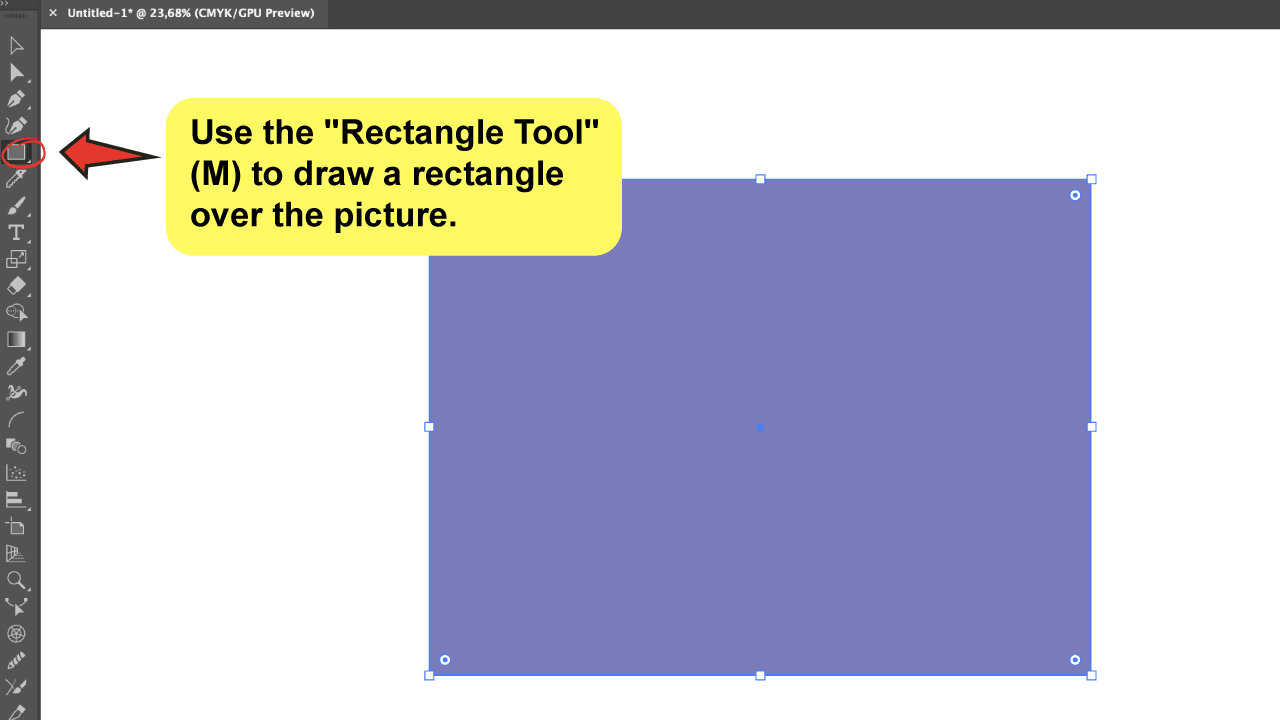
Task: Click the circled Rectangle tool
Action: click(x=16, y=152)
